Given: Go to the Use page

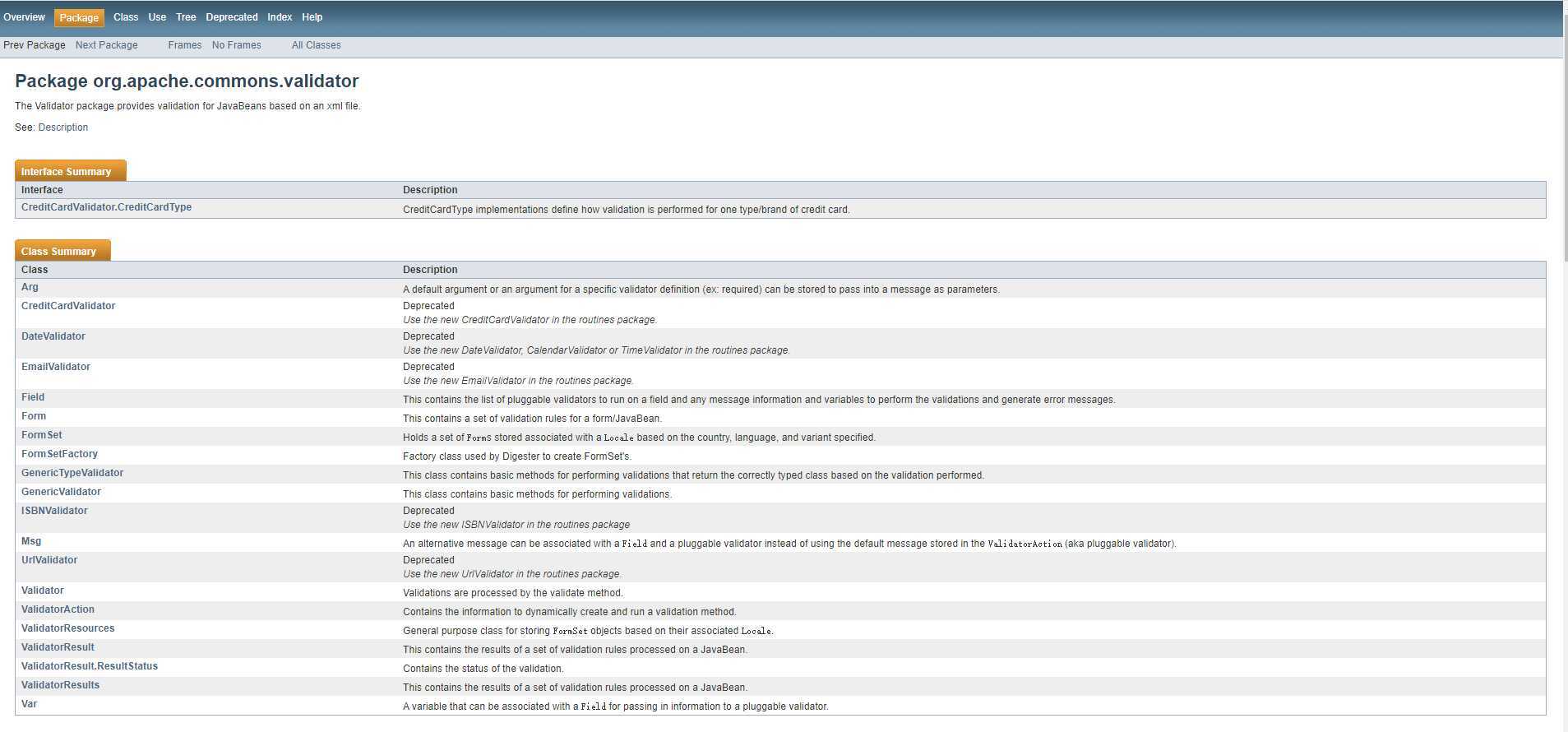Looking at the screenshot, I should (x=157, y=17).
